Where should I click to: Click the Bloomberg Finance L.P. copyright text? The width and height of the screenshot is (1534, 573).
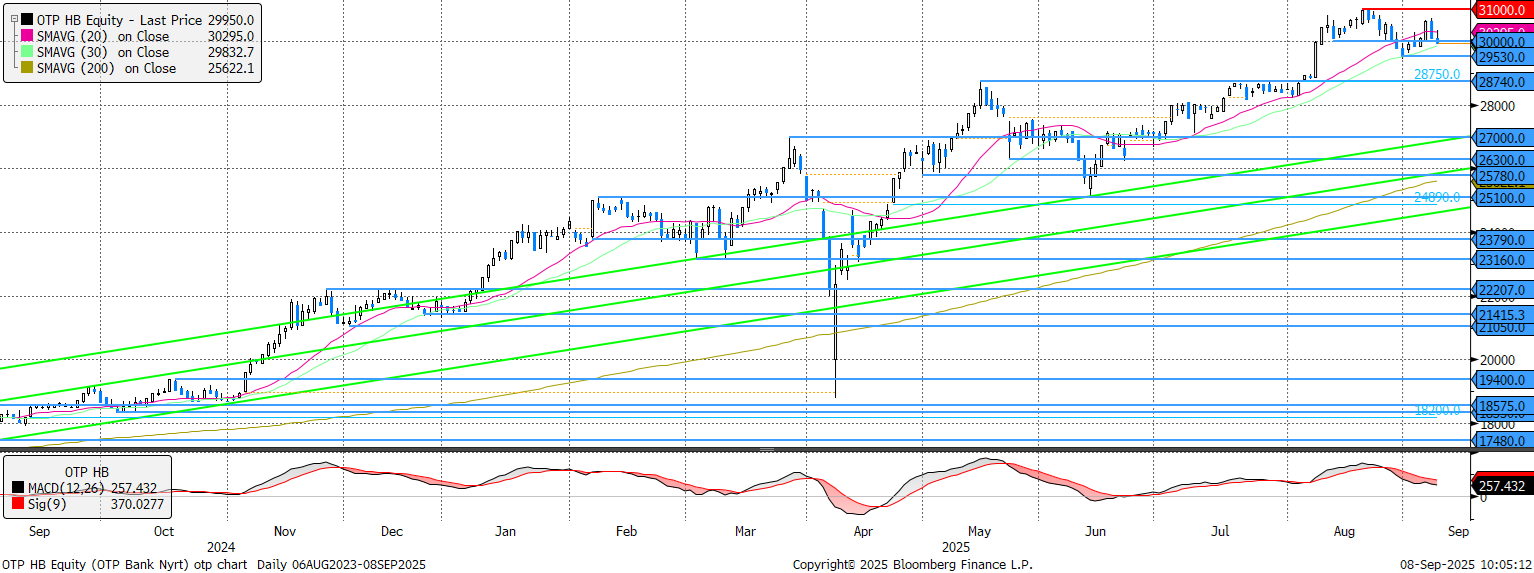[912, 564]
